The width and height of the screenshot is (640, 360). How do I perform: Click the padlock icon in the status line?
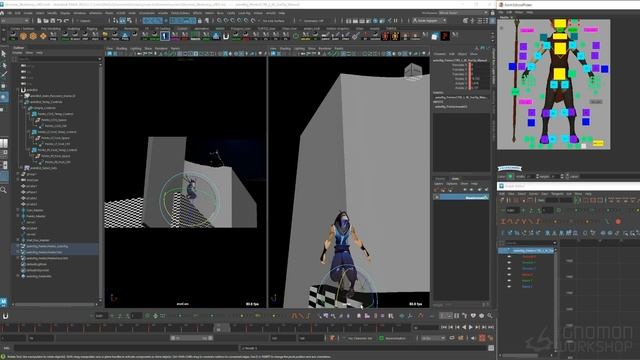click(200, 20)
